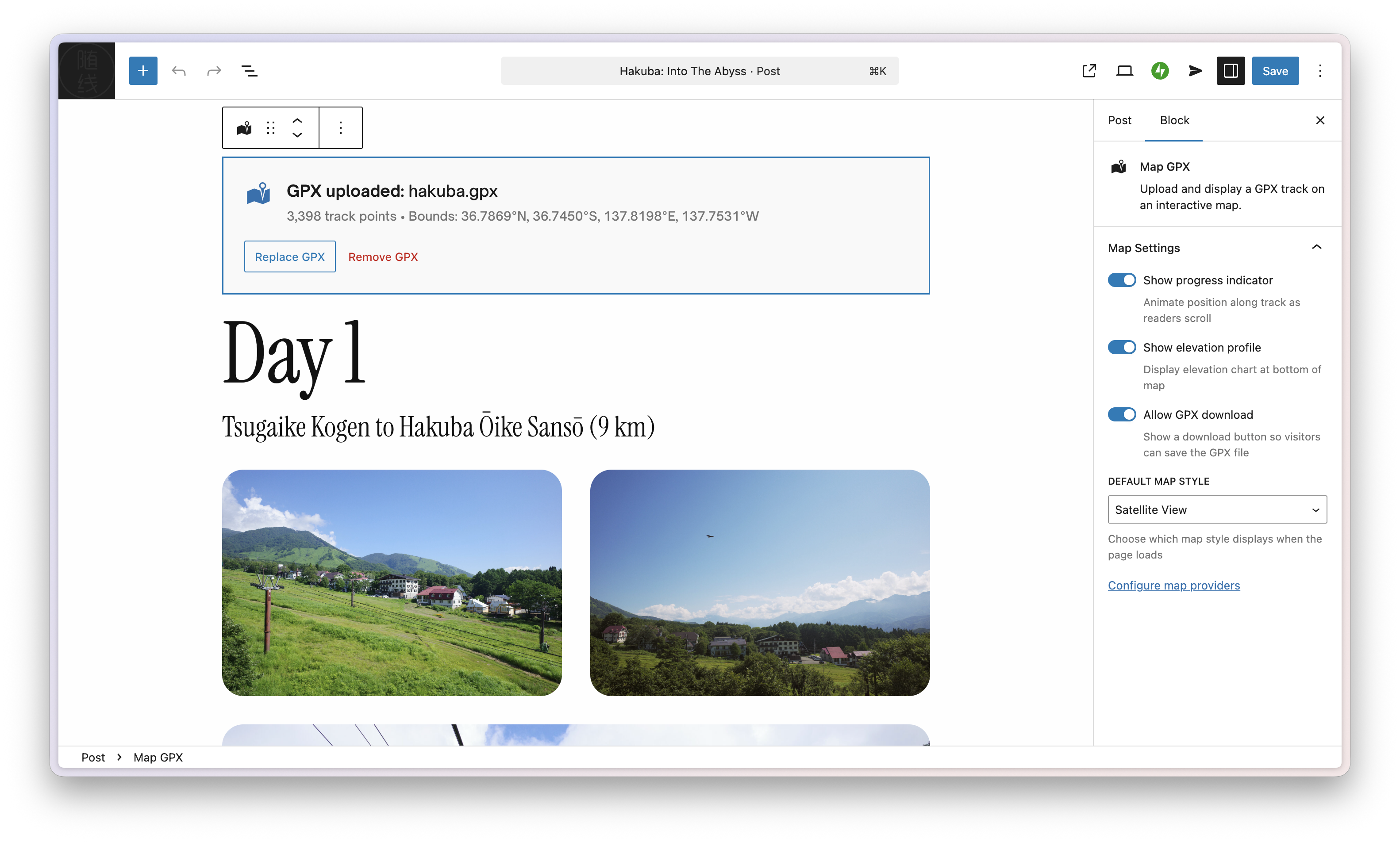Turn off Show elevation profile
This screenshot has height=842, width=1400.
tap(1121, 347)
